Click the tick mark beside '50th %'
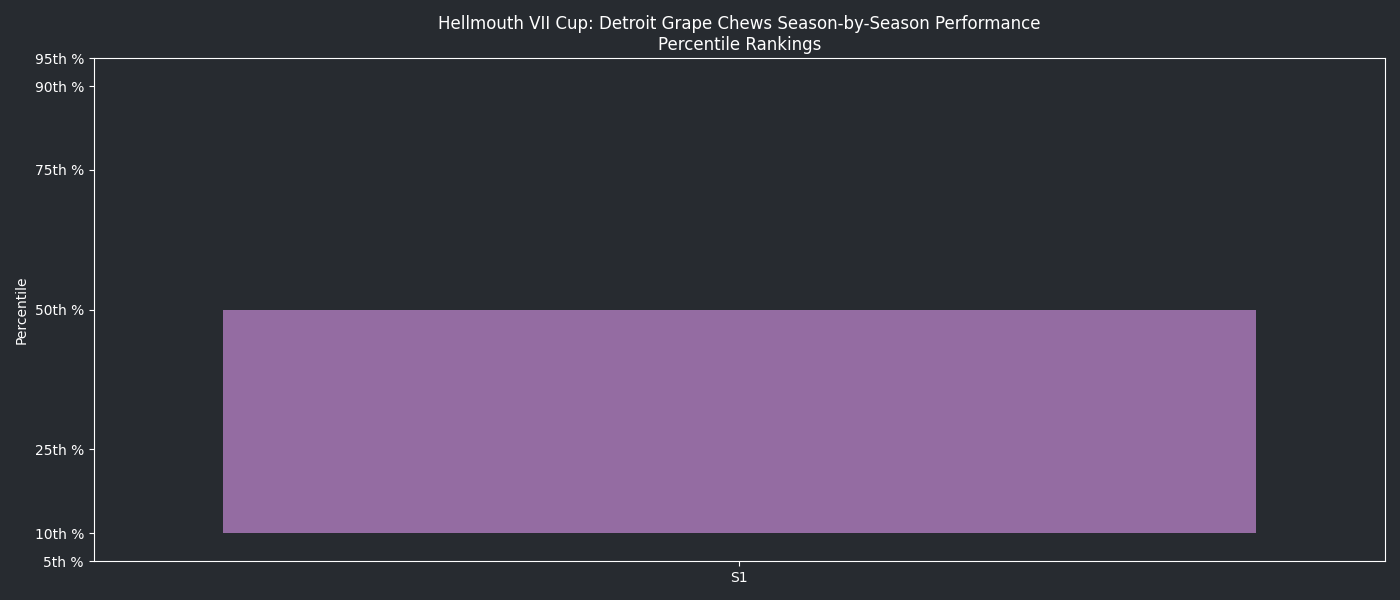The height and width of the screenshot is (600, 1400). pyautogui.click(x=92, y=310)
